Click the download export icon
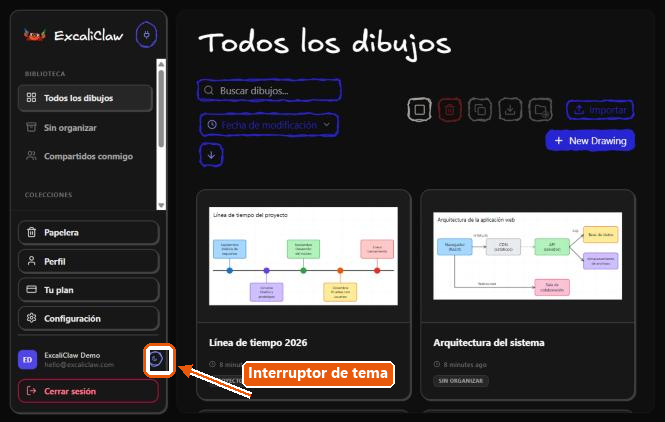 click(510, 110)
